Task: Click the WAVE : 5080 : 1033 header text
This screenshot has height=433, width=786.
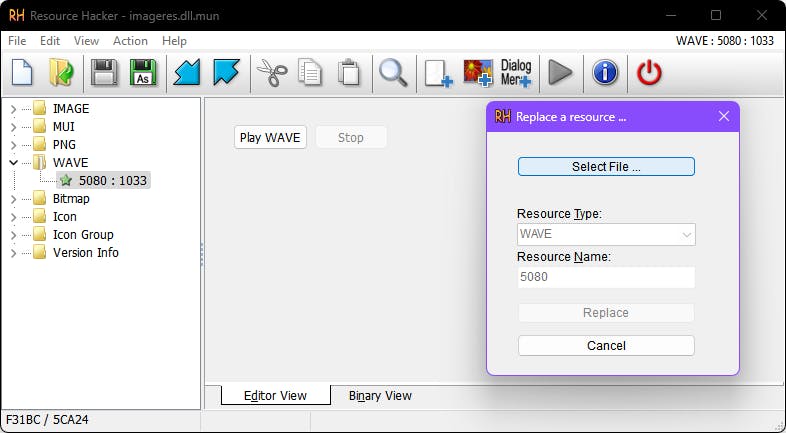Action: pos(725,41)
